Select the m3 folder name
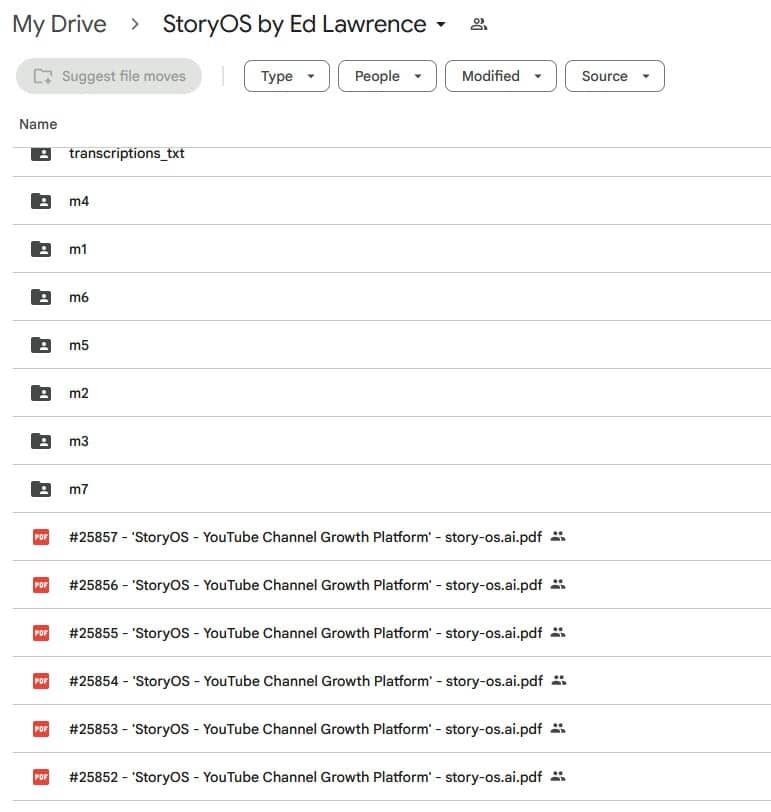Image resolution: width=771 pixels, height=812 pixels. coord(79,441)
